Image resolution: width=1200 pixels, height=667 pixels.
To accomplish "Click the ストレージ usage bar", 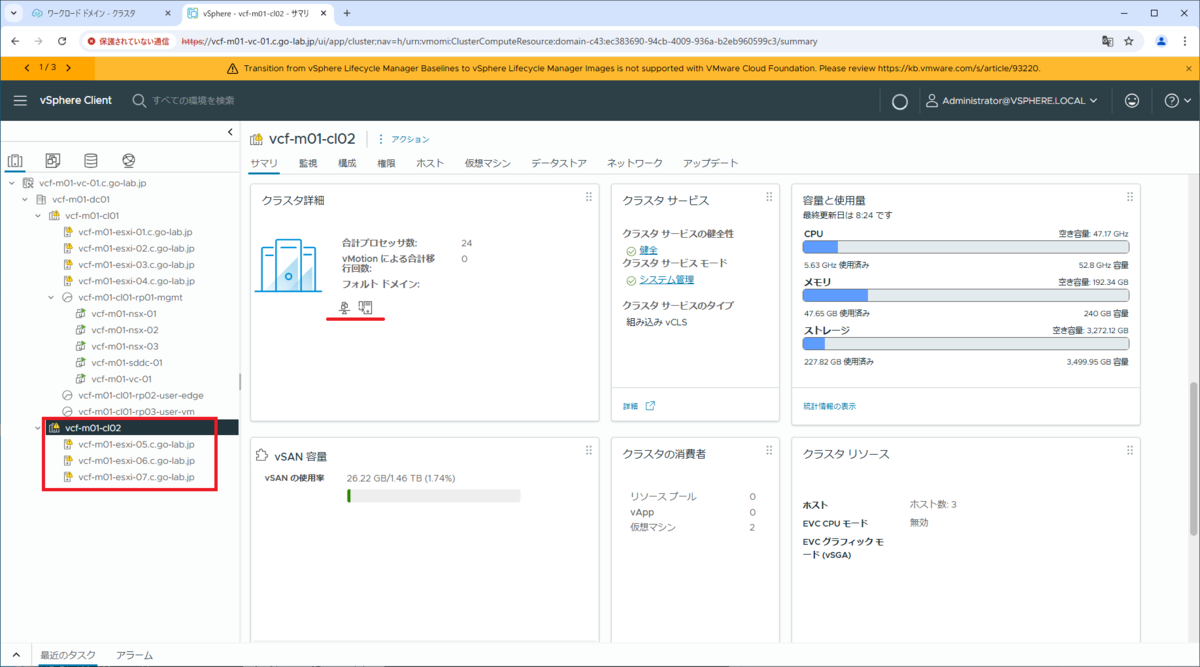I will click(x=966, y=343).
